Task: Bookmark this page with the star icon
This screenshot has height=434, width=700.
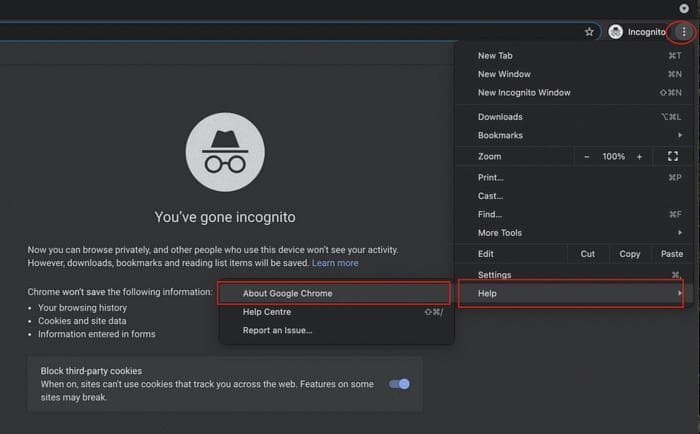Action: point(589,32)
